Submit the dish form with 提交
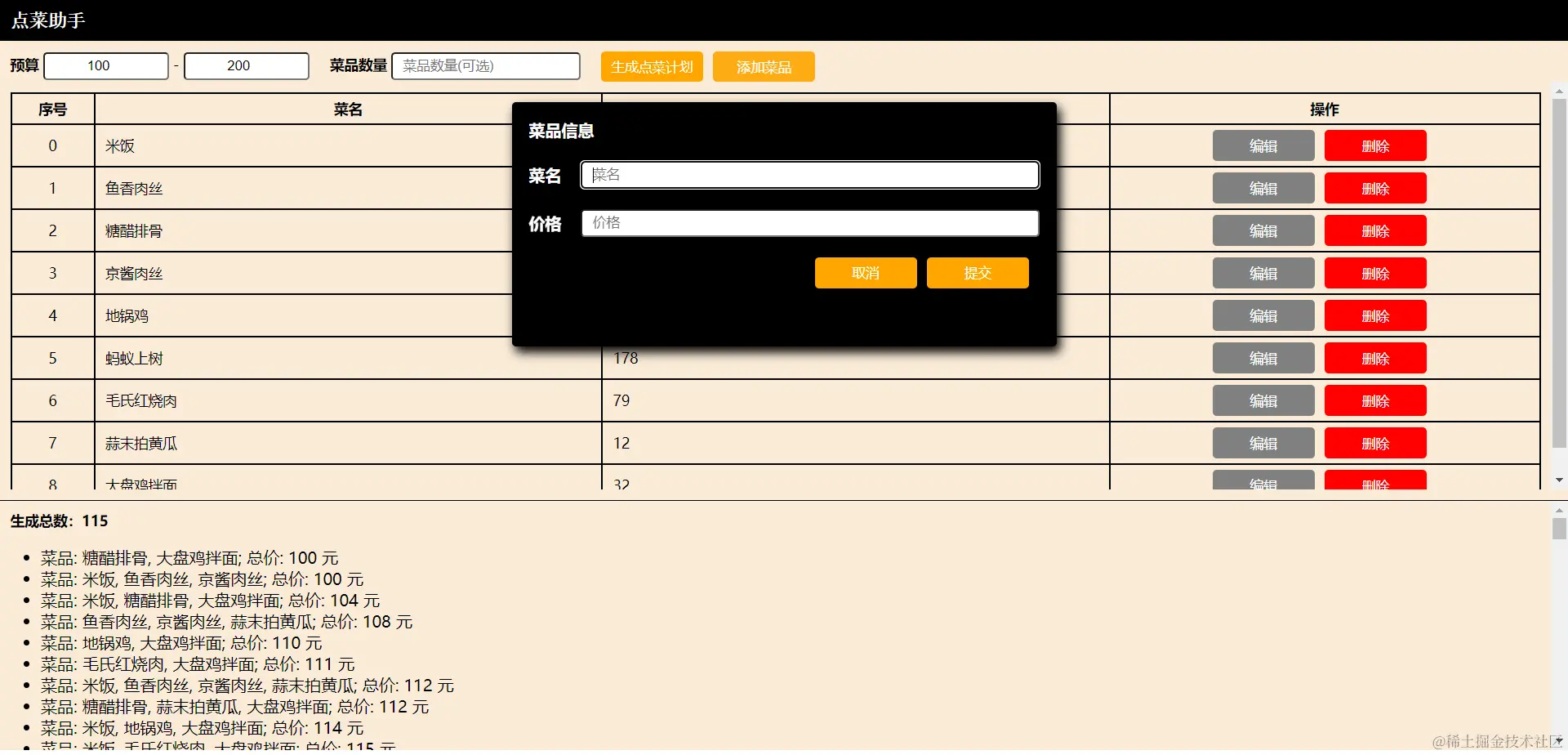 tap(978, 273)
